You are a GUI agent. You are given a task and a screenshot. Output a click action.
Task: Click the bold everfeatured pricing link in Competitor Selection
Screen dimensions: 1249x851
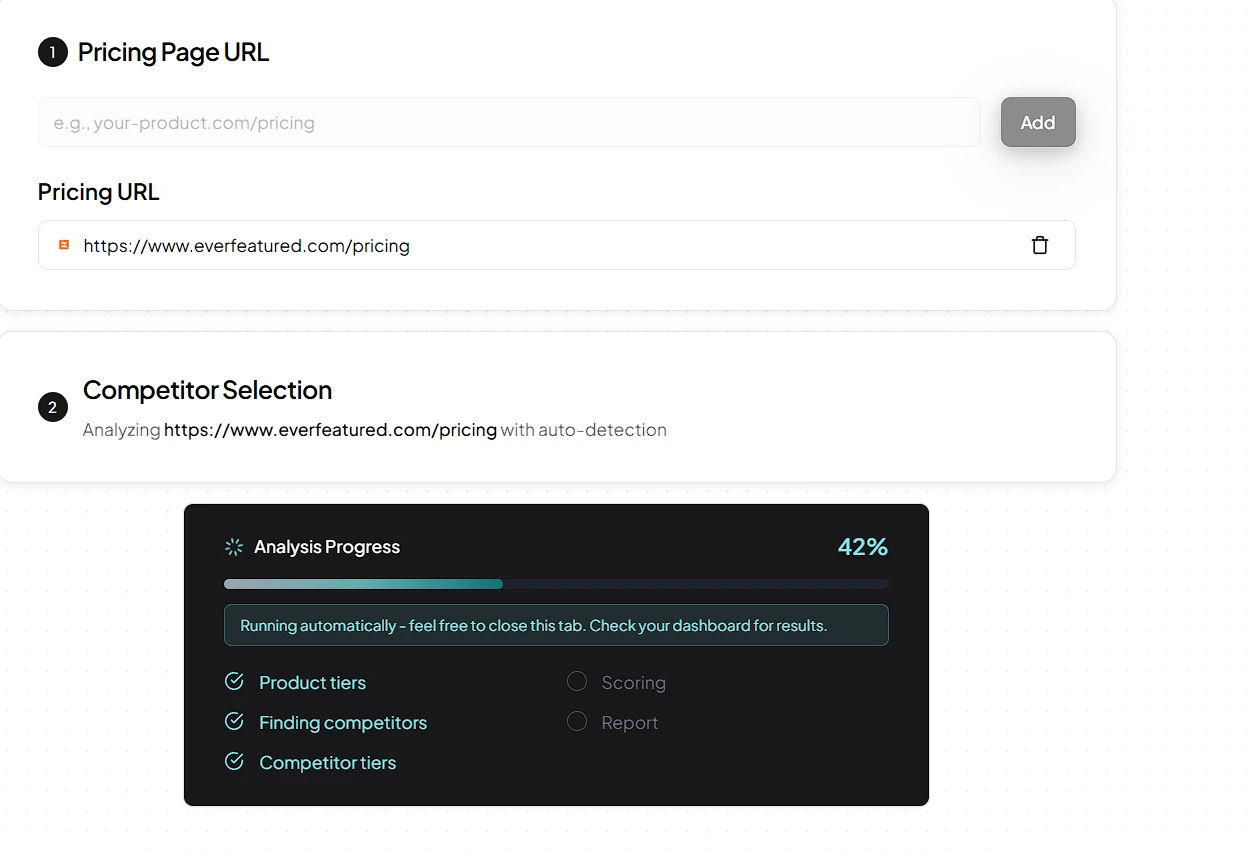click(x=330, y=430)
